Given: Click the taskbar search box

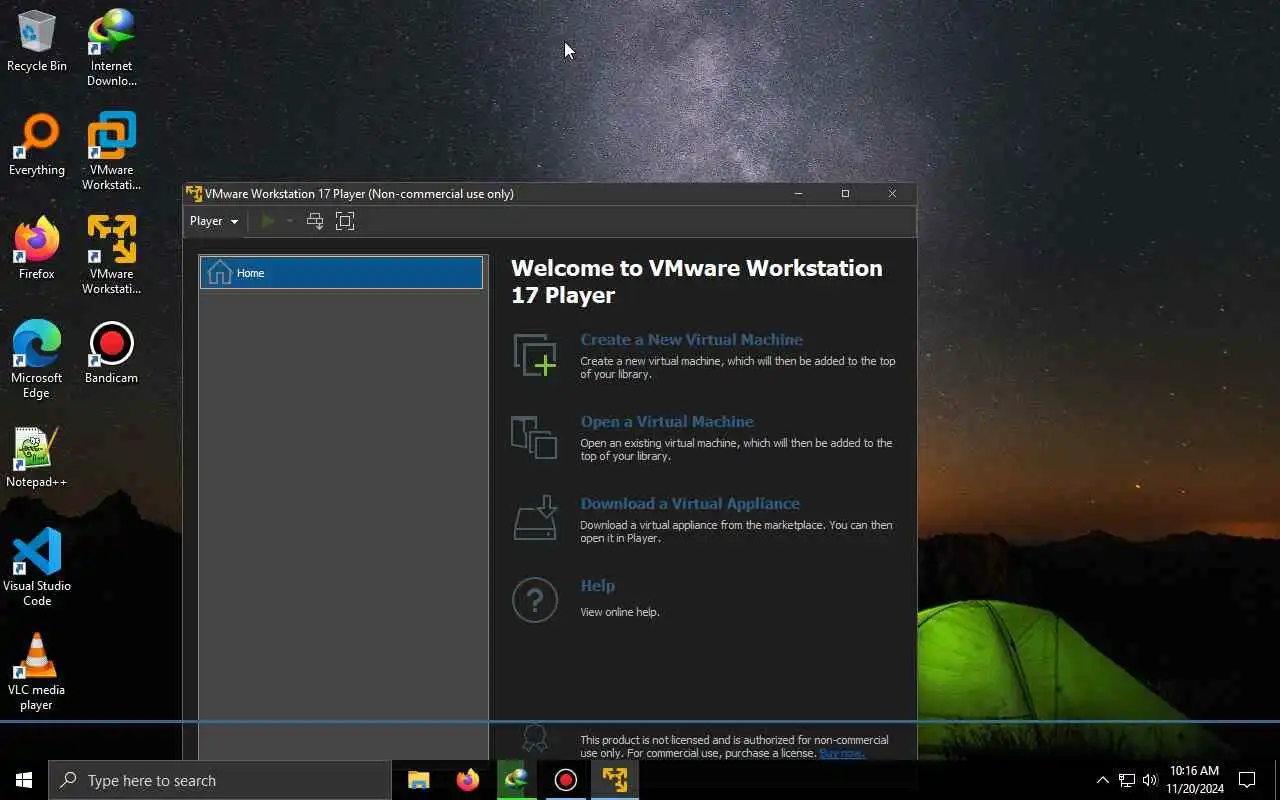Looking at the screenshot, I should coord(220,780).
